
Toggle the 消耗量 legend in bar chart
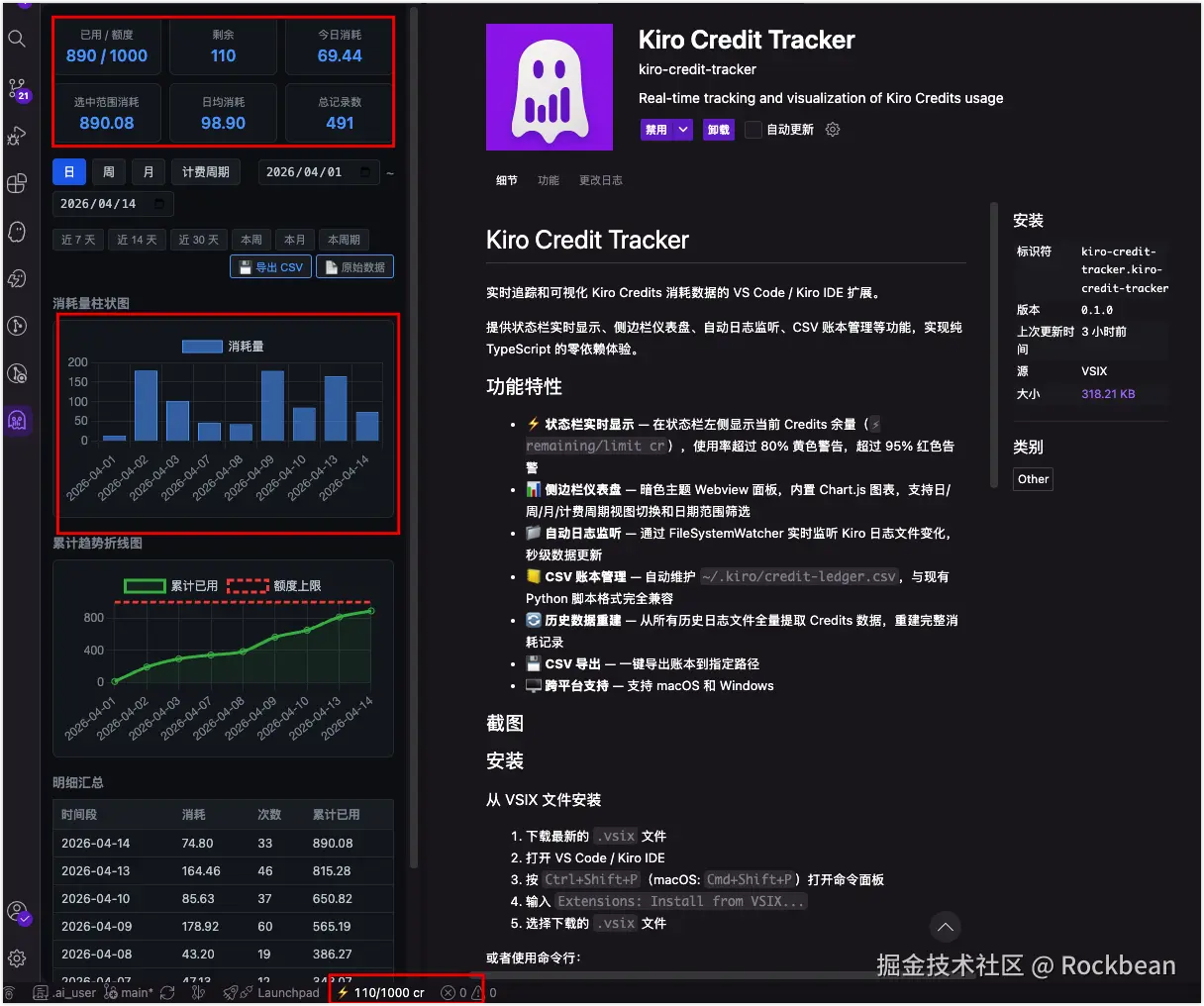pyautogui.click(x=223, y=347)
